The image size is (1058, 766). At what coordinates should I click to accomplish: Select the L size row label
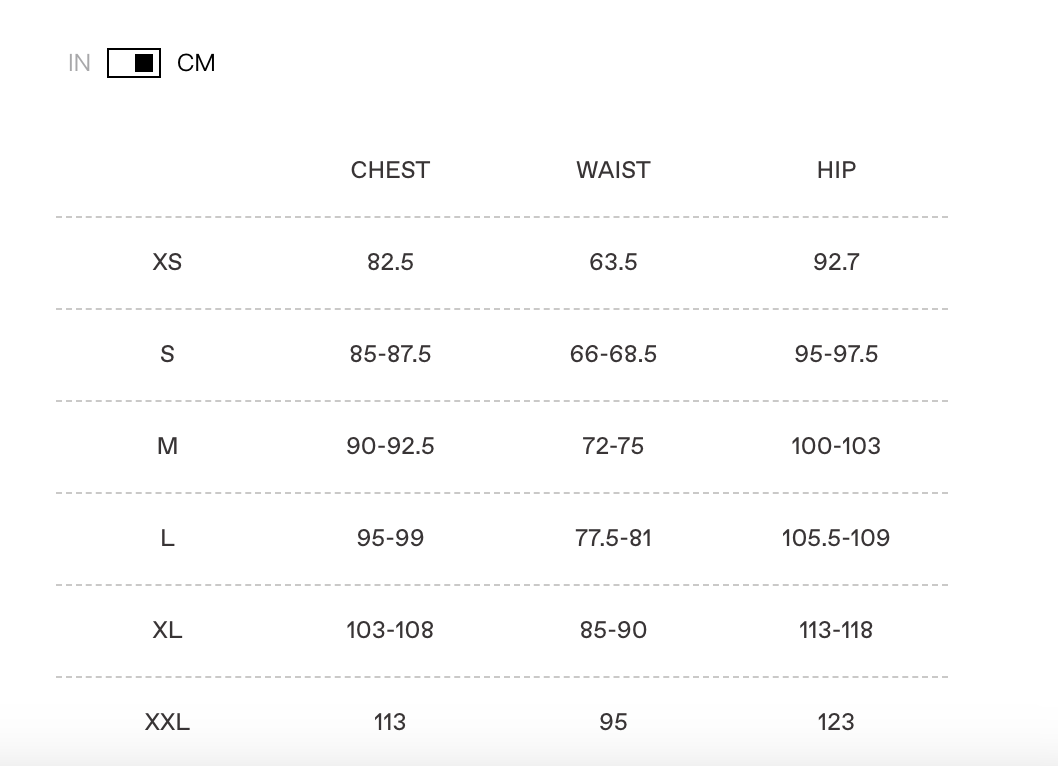pyautogui.click(x=167, y=538)
